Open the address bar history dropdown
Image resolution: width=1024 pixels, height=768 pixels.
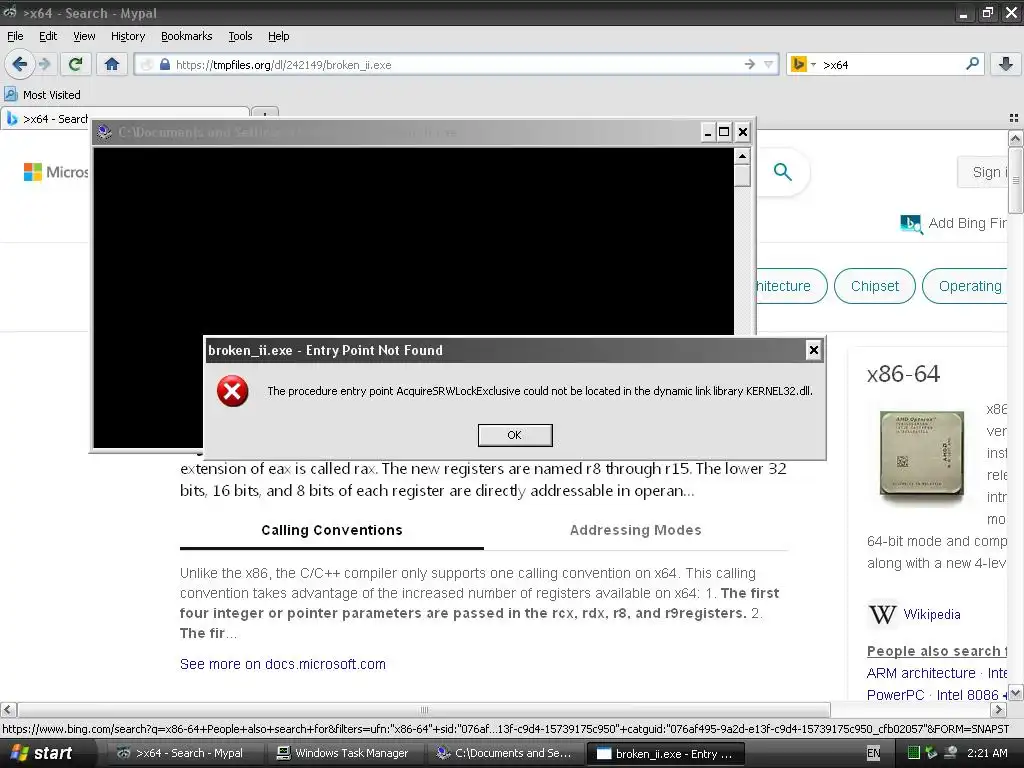click(769, 64)
